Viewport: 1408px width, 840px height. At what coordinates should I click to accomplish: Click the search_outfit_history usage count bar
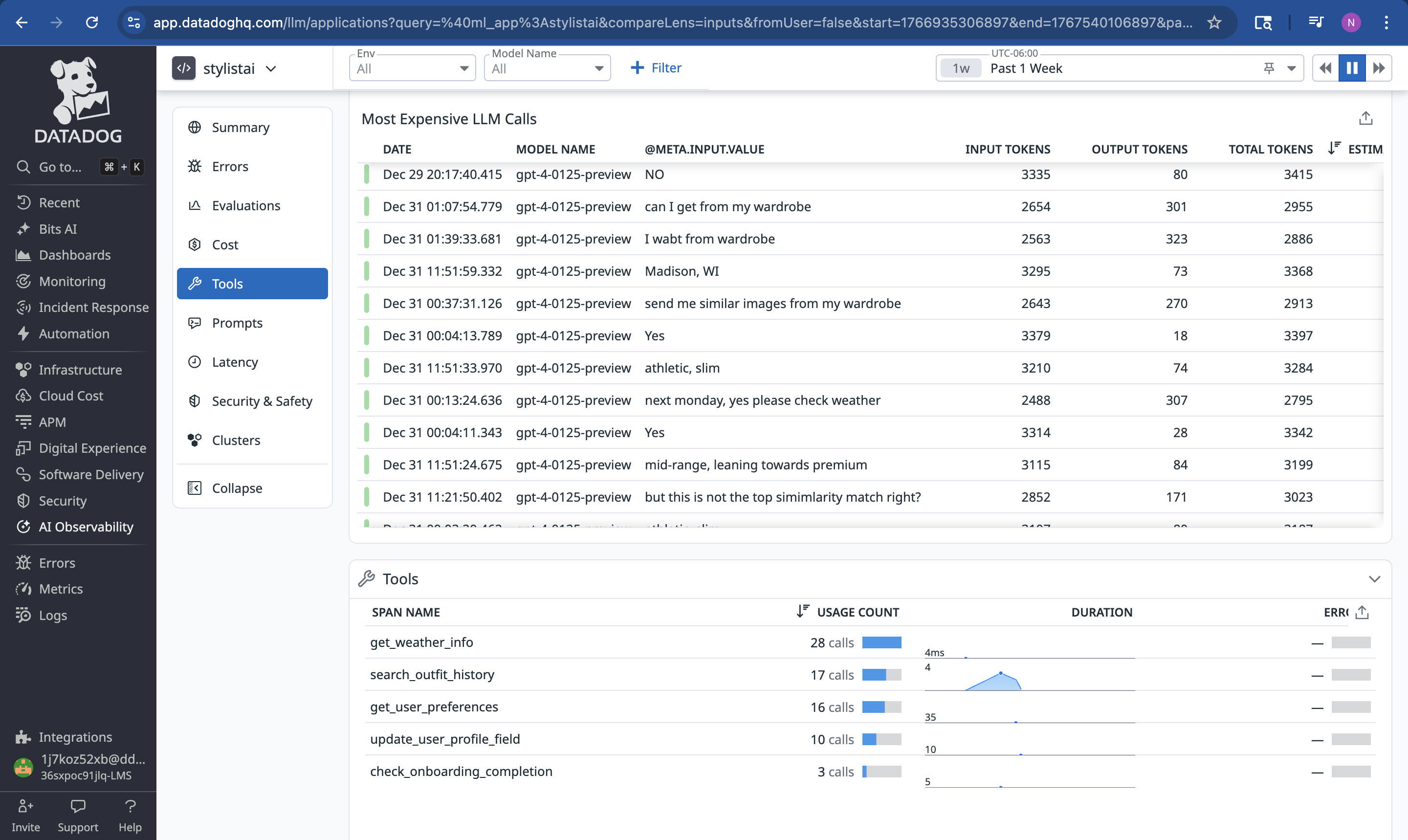click(x=881, y=675)
